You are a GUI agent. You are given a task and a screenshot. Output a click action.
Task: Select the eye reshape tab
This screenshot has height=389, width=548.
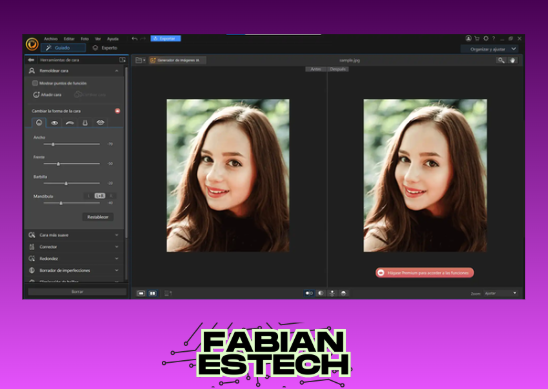tap(54, 123)
